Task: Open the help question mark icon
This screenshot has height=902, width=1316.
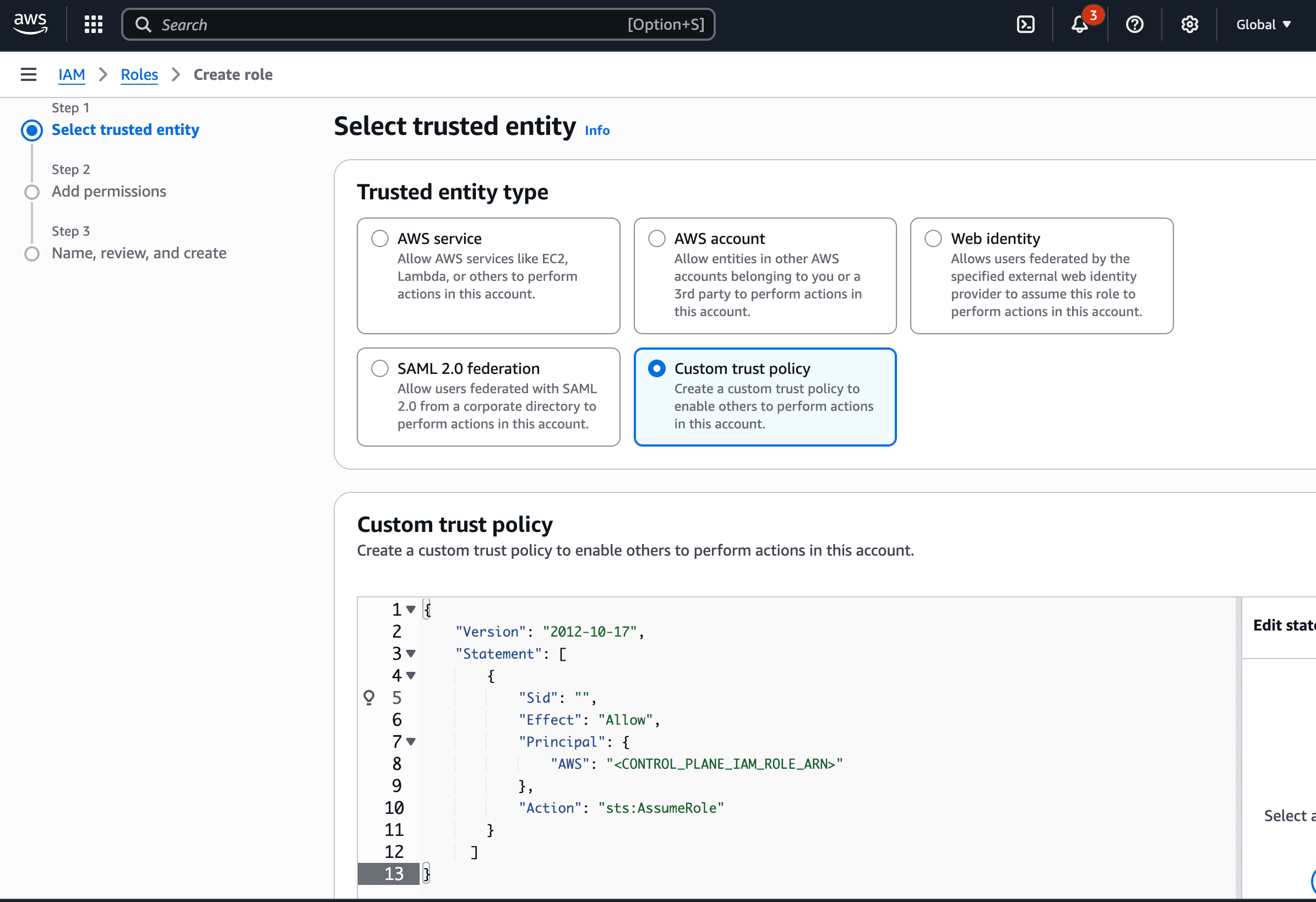Action: (1135, 24)
